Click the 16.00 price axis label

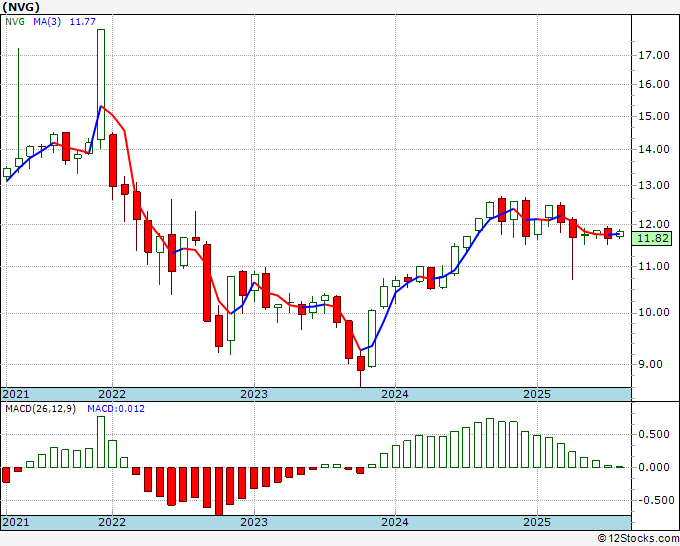[654, 84]
